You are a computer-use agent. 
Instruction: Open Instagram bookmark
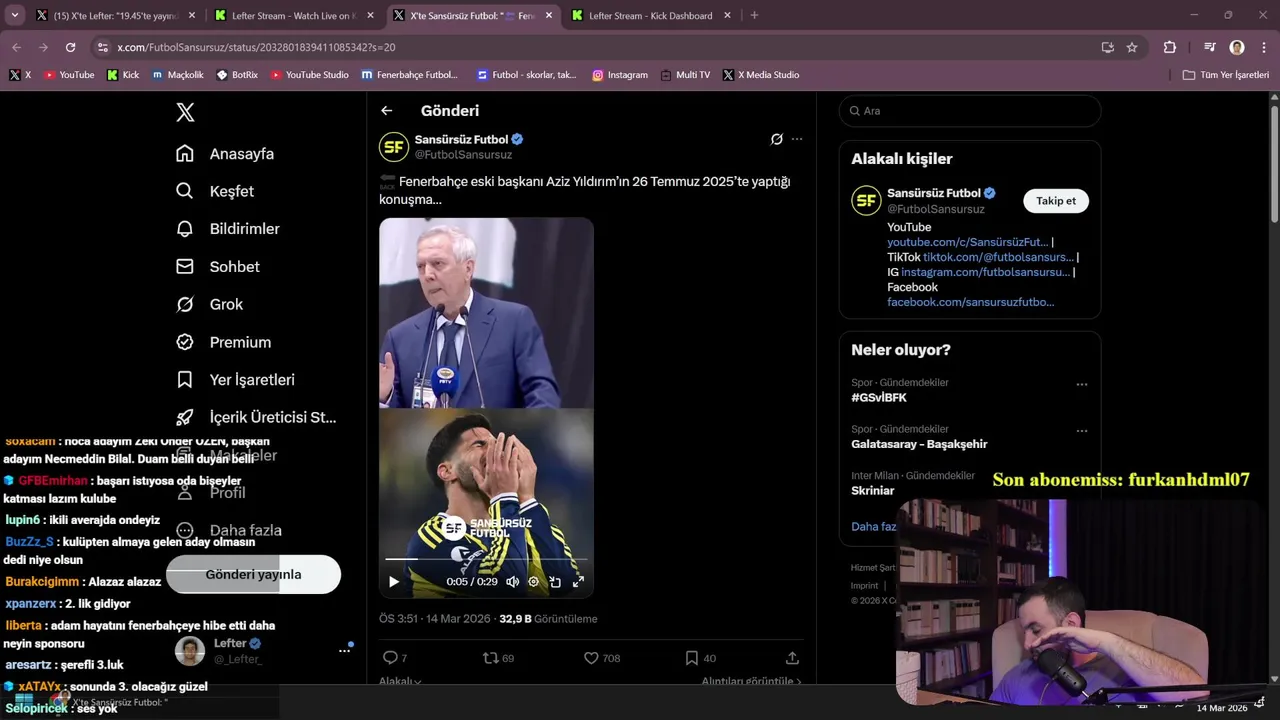pyautogui.click(x=620, y=75)
